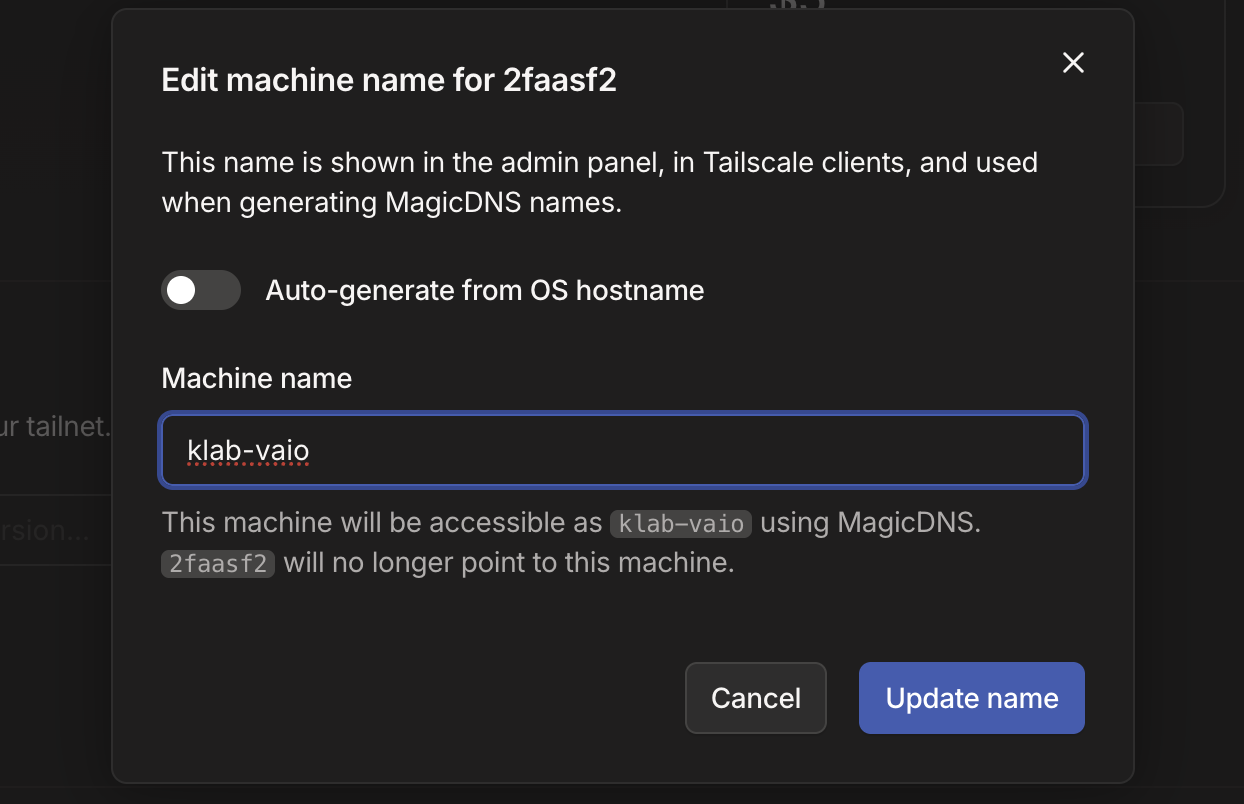Image resolution: width=1244 pixels, height=804 pixels.
Task: Click Update name to save changes
Action: 971,697
